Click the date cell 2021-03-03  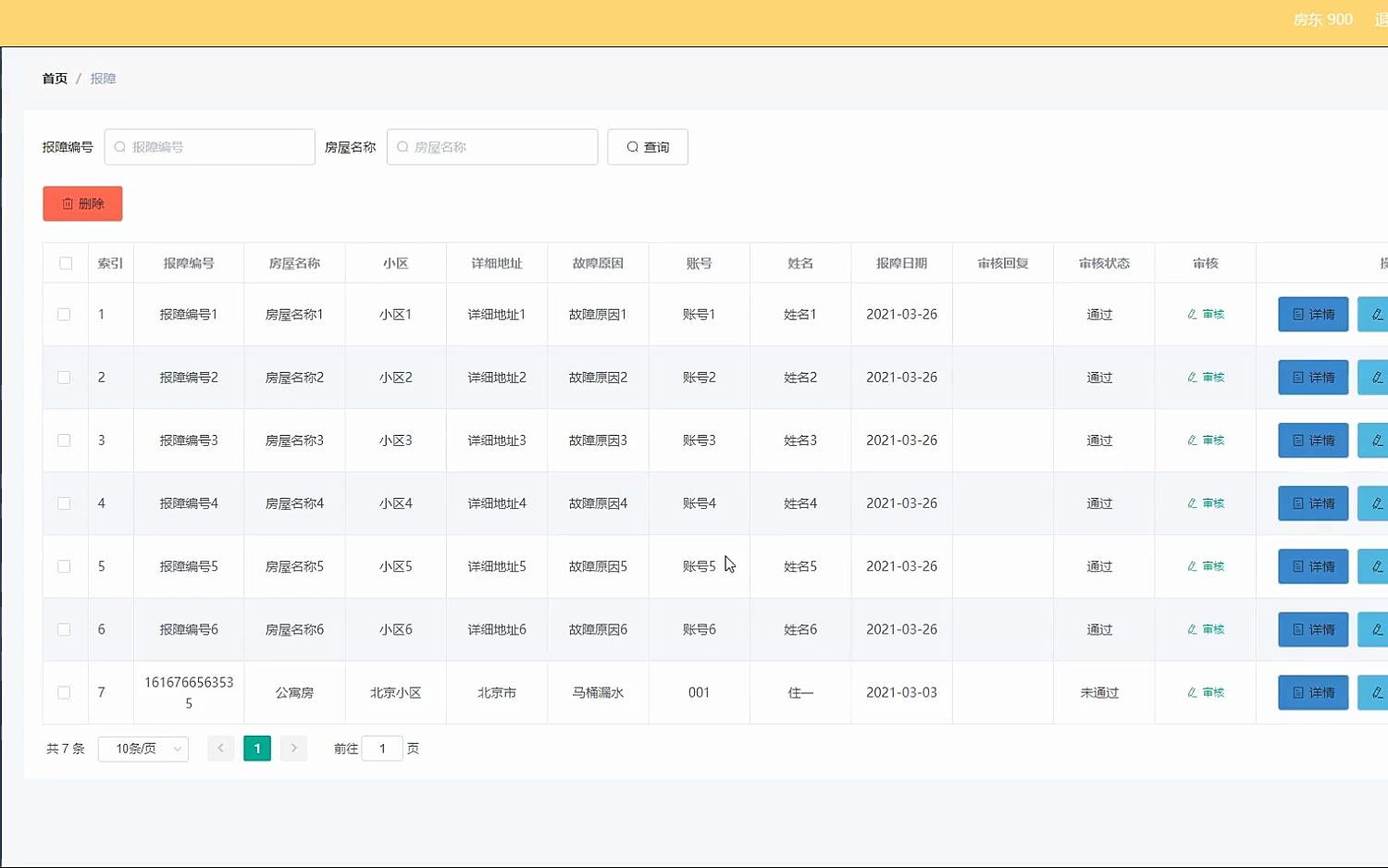click(x=901, y=692)
